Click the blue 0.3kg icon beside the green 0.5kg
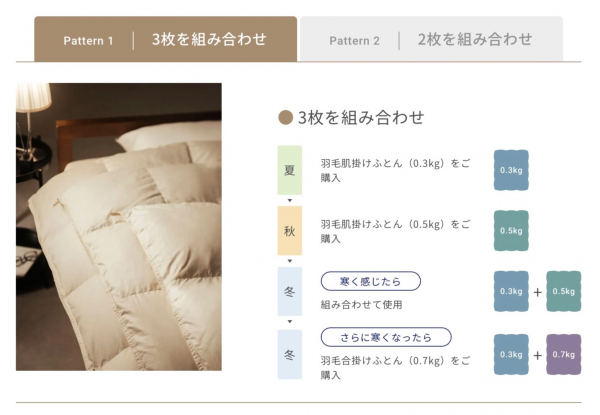Viewport: 600px width, 415px height. coord(511,291)
